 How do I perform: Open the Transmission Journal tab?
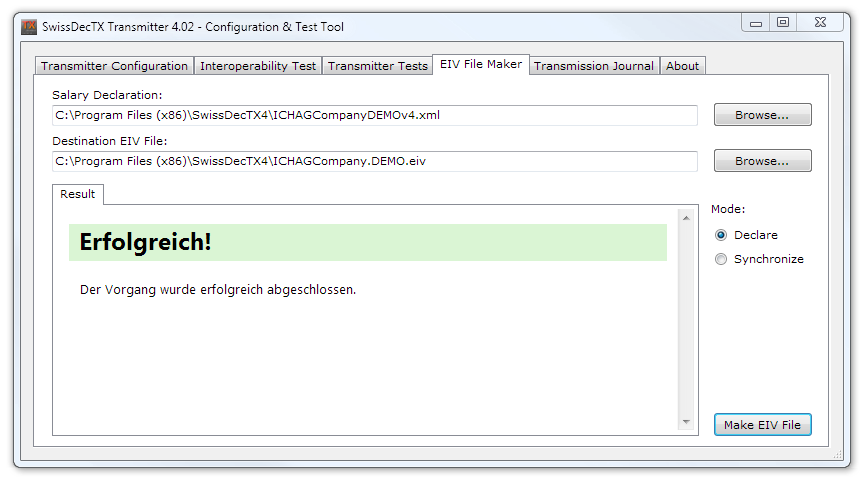[x=593, y=66]
